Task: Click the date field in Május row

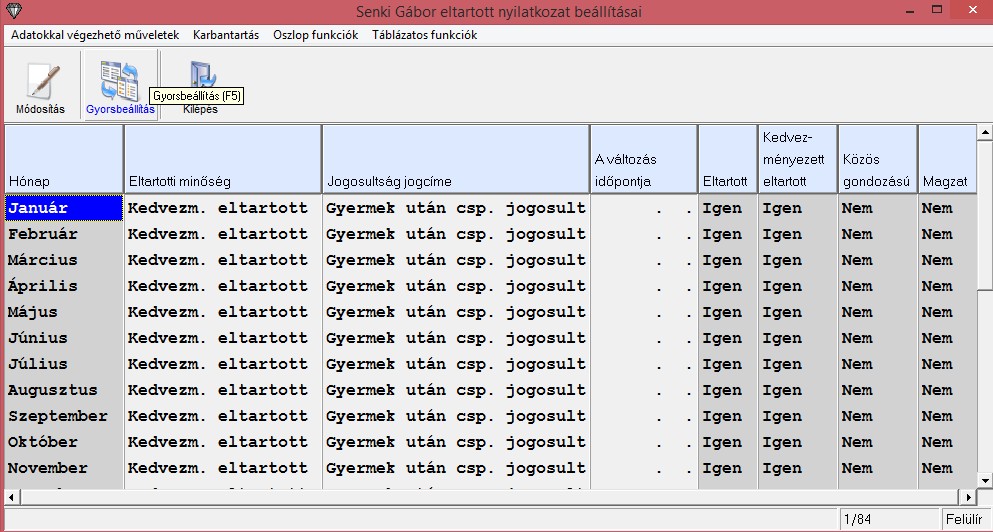Action: coord(643,312)
